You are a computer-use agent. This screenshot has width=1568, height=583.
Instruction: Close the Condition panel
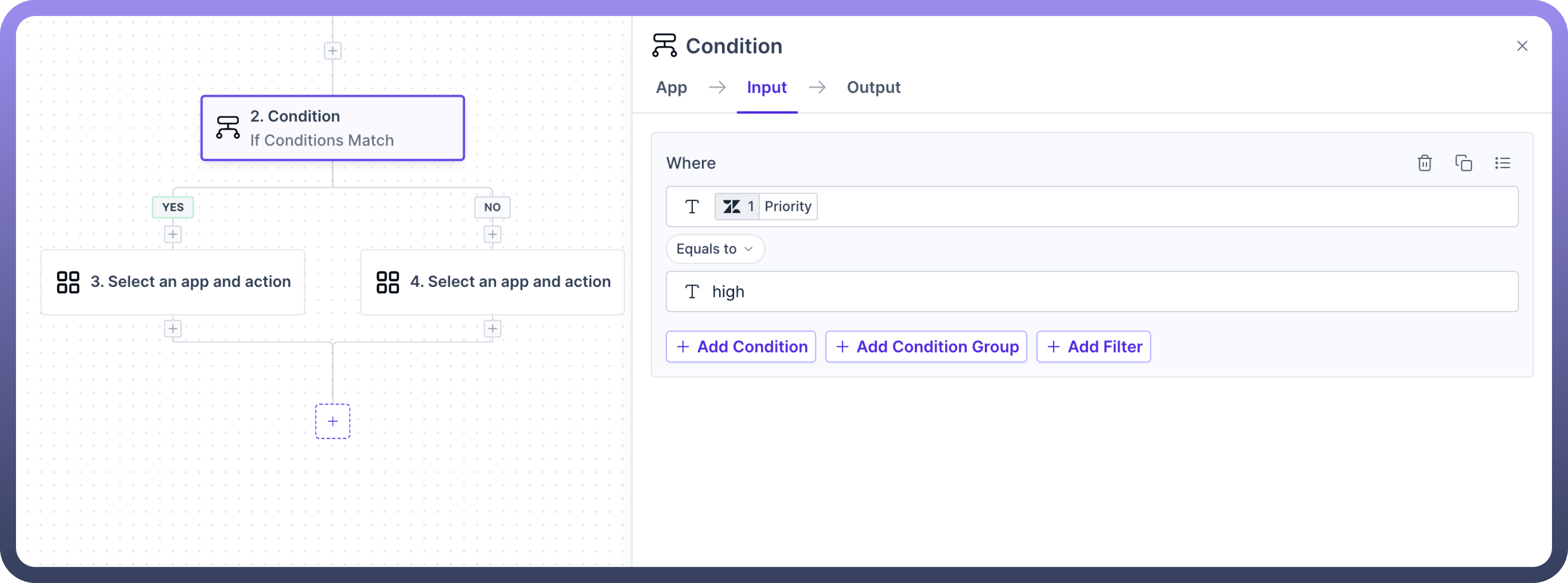click(x=1522, y=46)
